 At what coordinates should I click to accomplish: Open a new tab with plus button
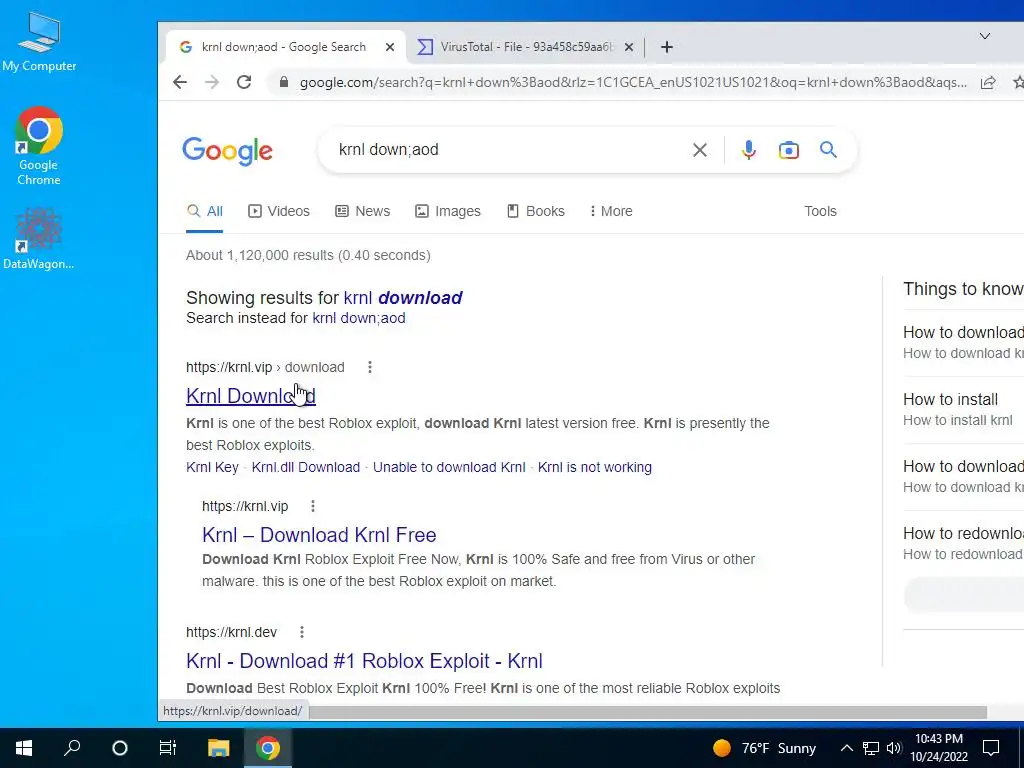[666, 47]
